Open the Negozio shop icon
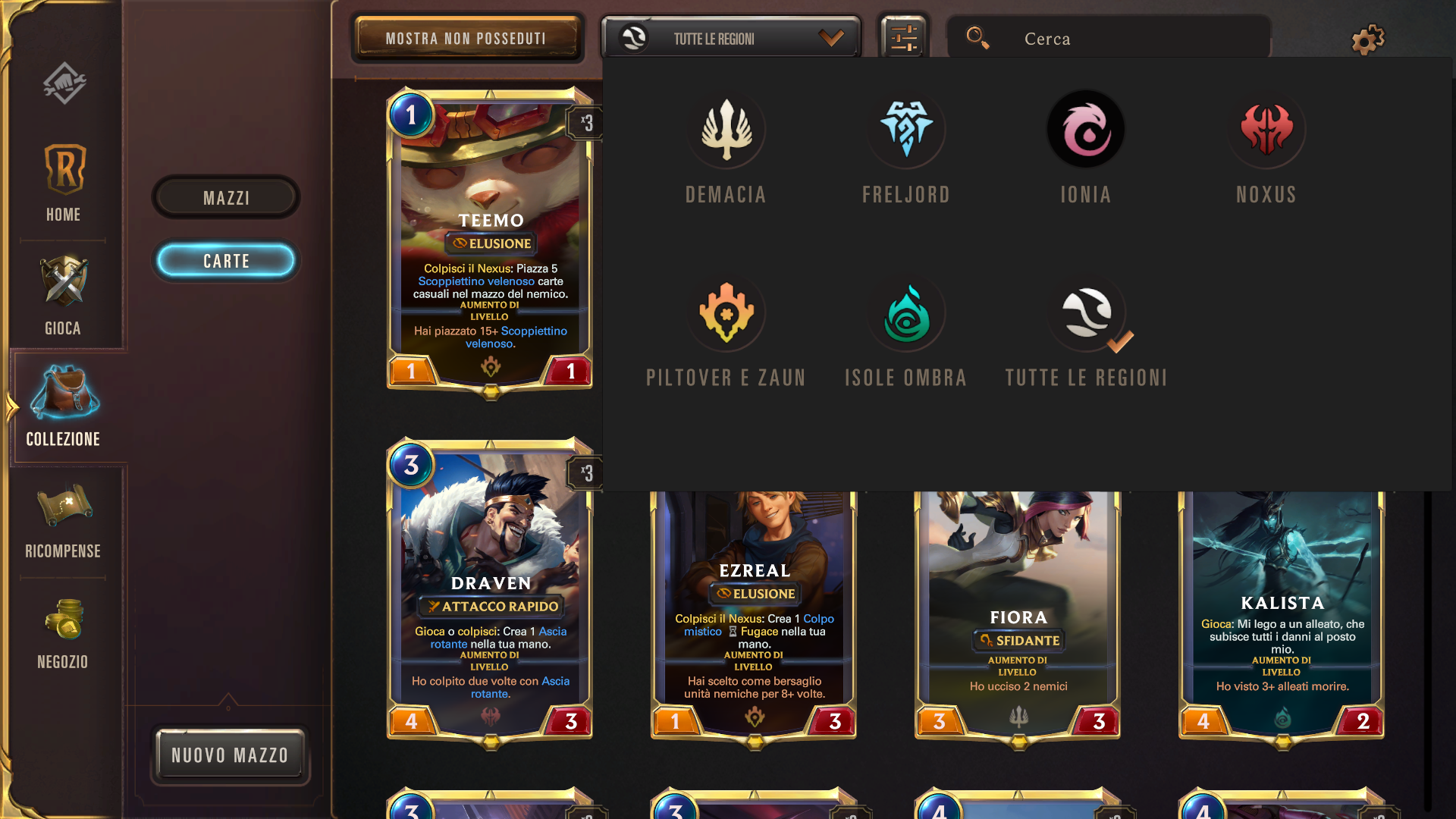This screenshot has height=819, width=1456. pyautogui.click(x=64, y=633)
